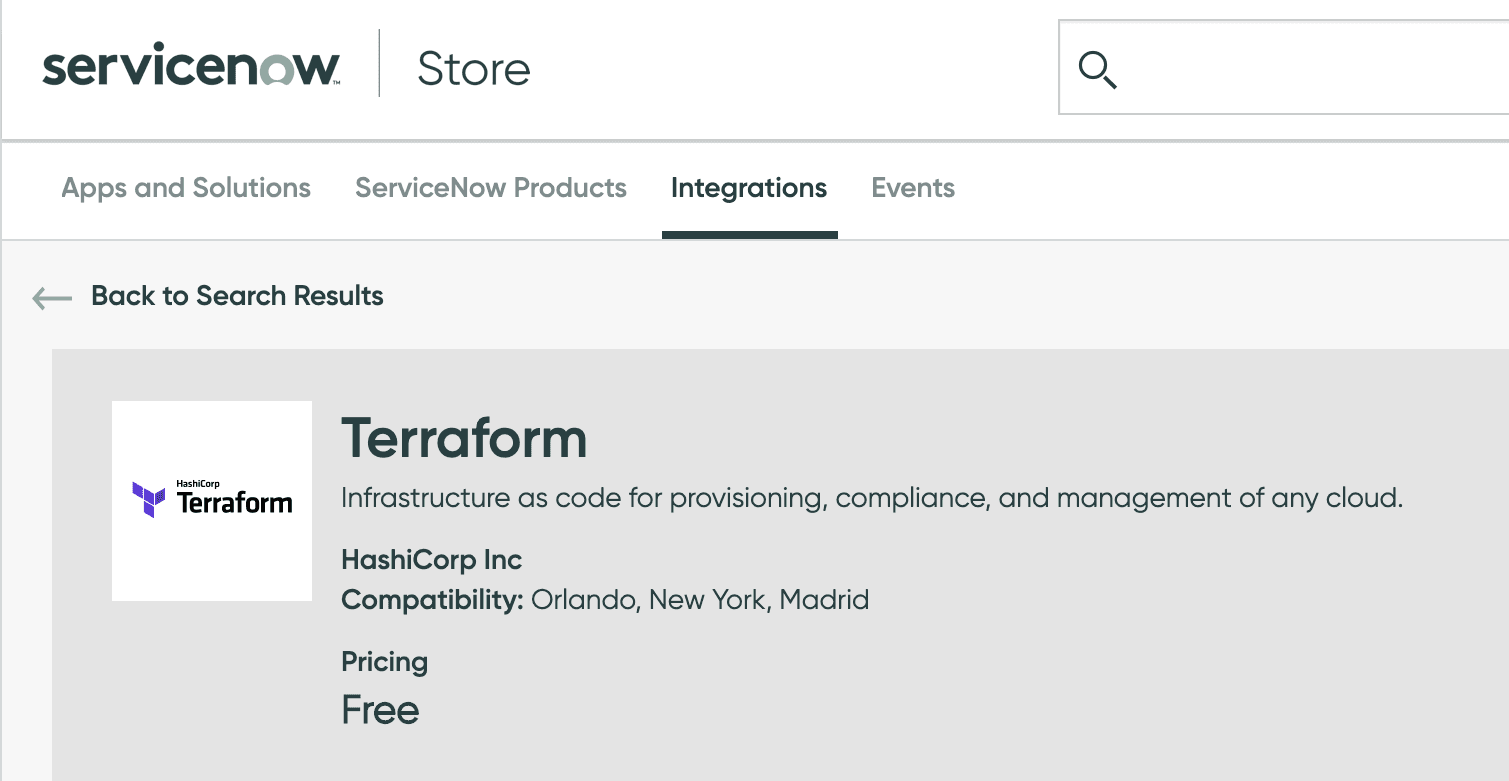This screenshot has width=1509, height=781.
Task: Click the ServiceNow logo
Action: tap(191, 68)
